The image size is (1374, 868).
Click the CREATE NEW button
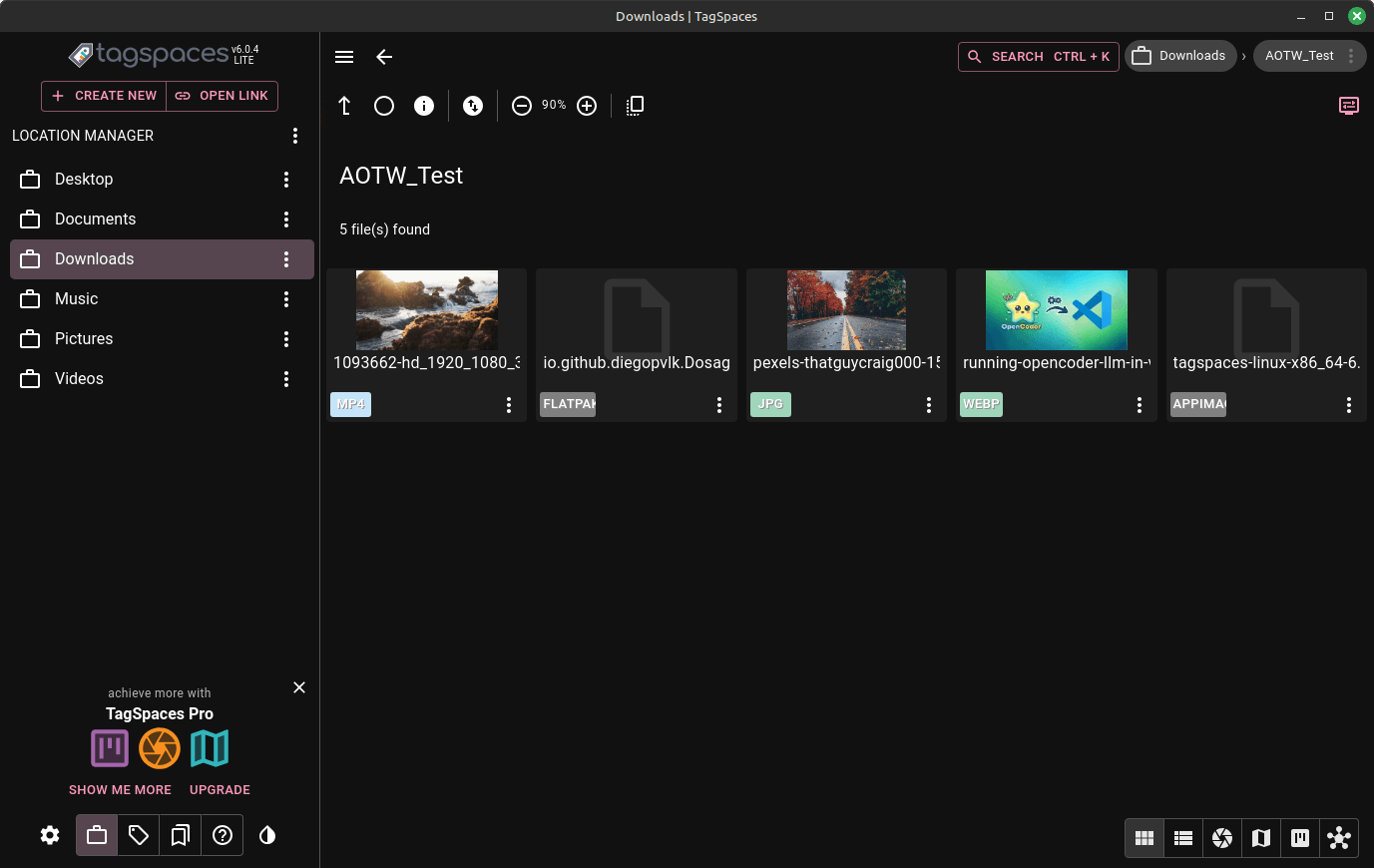pyautogui.click(x=103, y=96)
